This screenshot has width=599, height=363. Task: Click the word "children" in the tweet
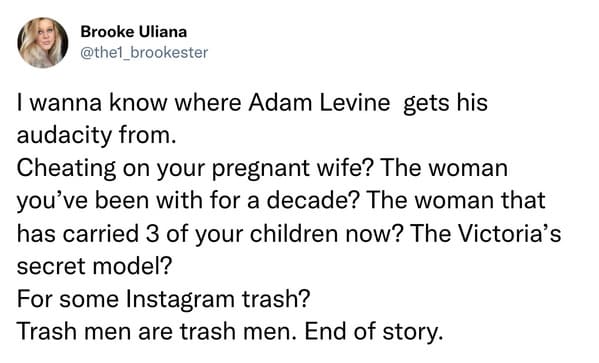[294, 233]
